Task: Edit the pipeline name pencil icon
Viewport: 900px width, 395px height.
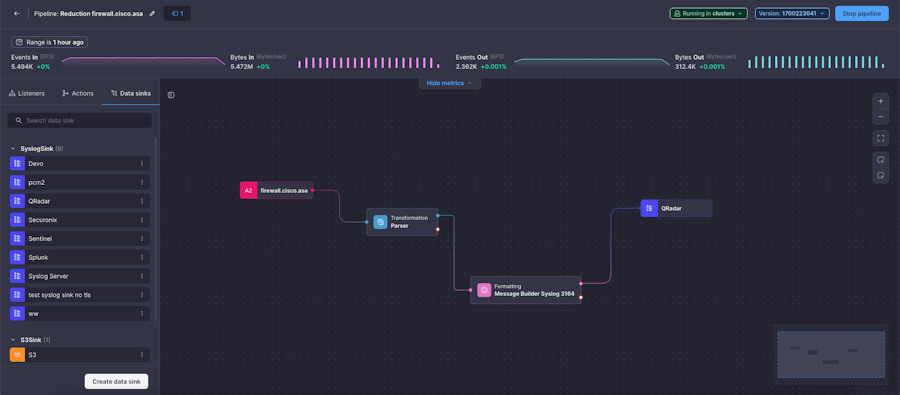Action: coord(152,13)
